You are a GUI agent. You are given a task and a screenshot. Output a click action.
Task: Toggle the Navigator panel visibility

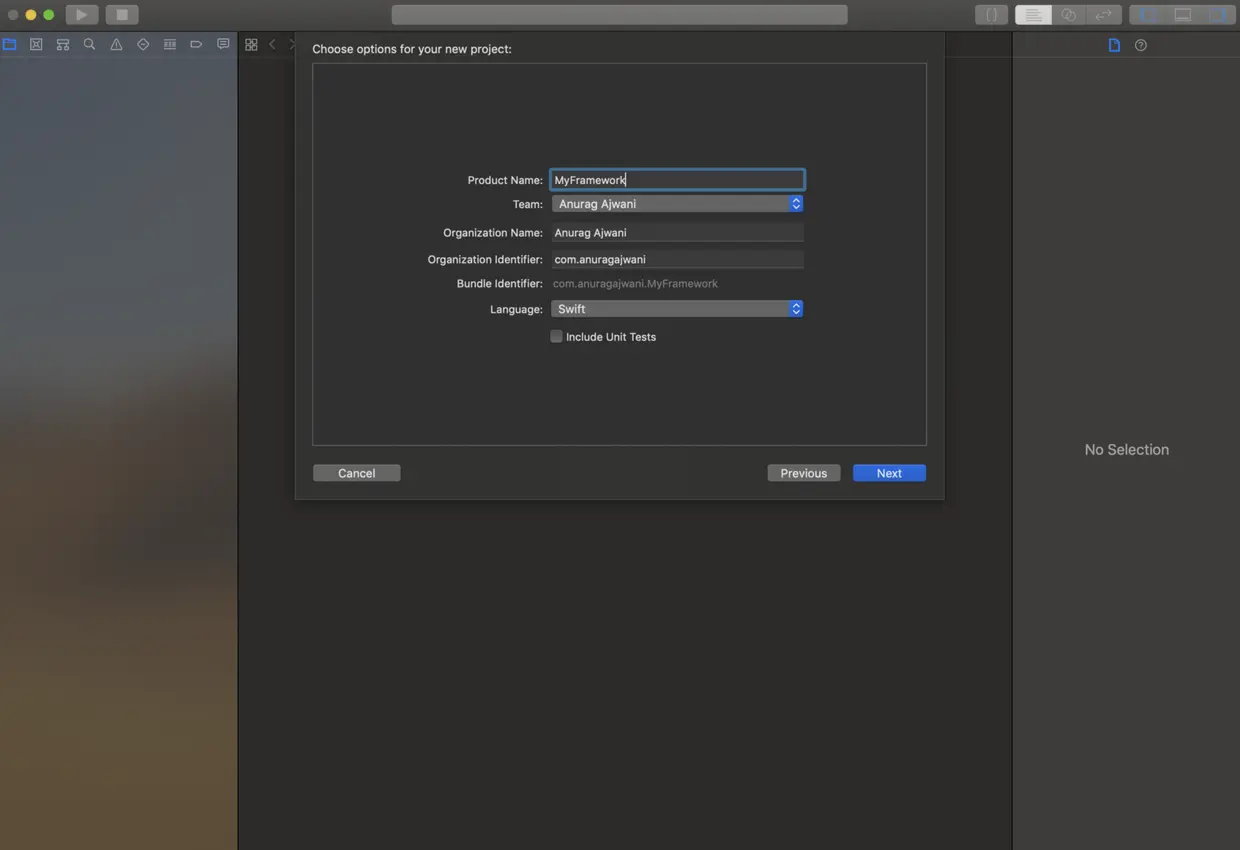(1147, 15)
